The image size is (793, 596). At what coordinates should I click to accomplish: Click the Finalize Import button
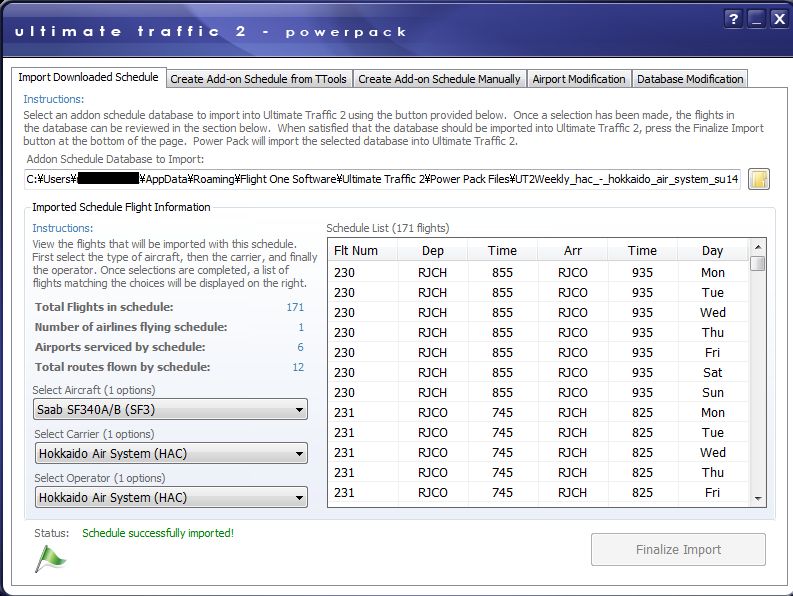[x=678, y=549]
